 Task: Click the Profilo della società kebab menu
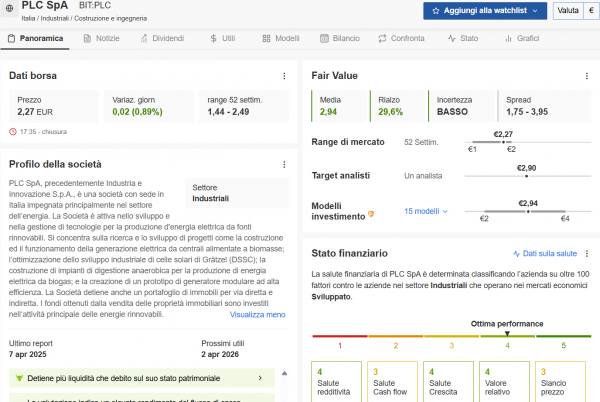tap(286, 164)
